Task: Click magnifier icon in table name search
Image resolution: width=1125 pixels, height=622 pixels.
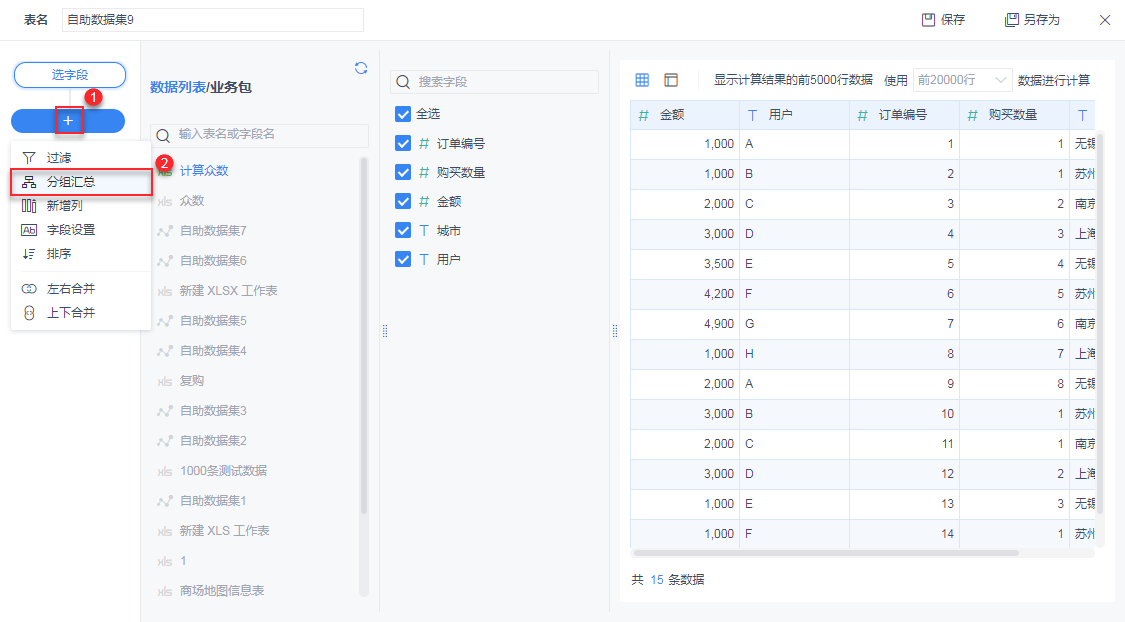Action: tap(164, 135)
